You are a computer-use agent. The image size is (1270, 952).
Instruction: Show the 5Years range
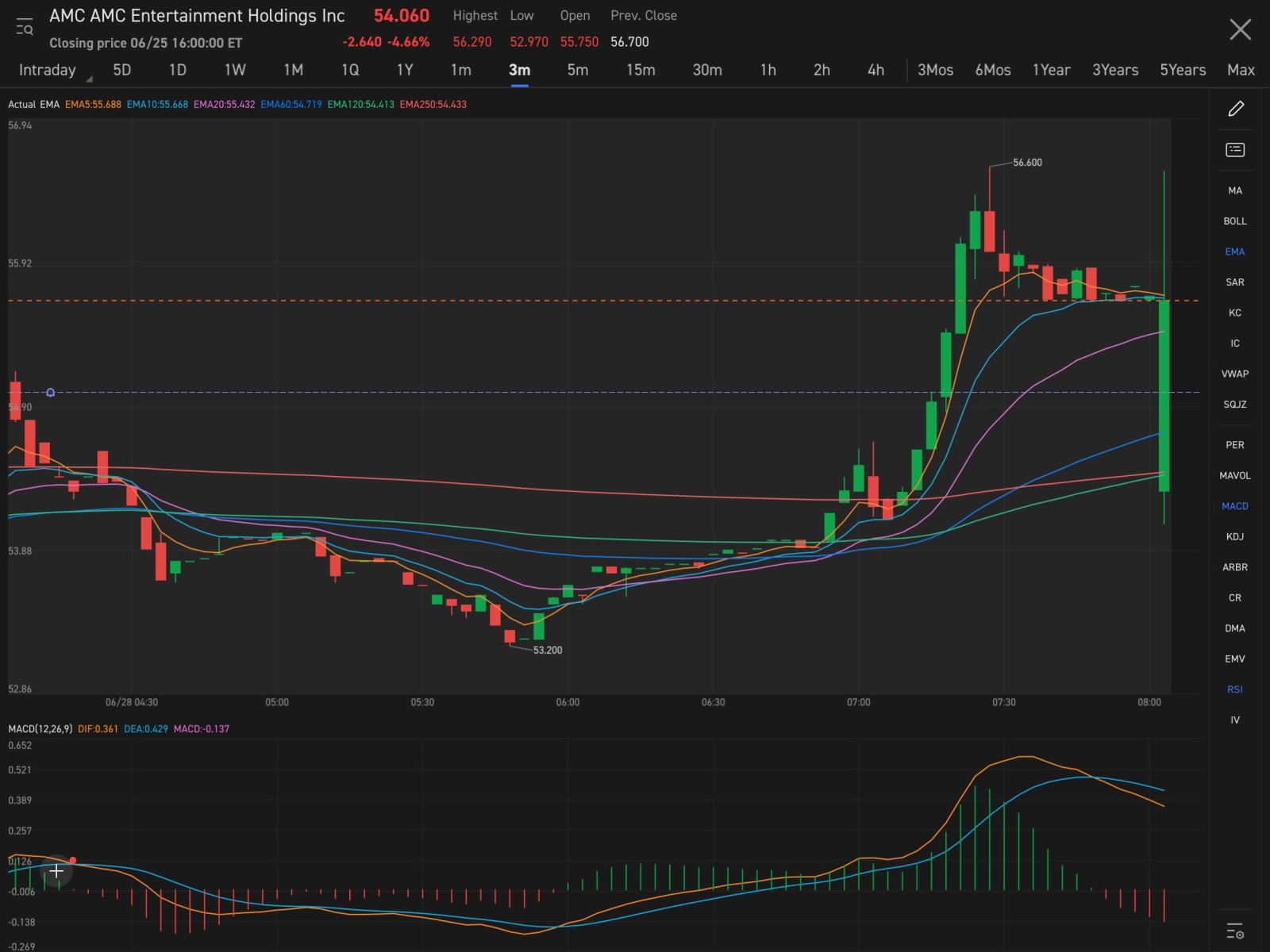click(1183, 70)
